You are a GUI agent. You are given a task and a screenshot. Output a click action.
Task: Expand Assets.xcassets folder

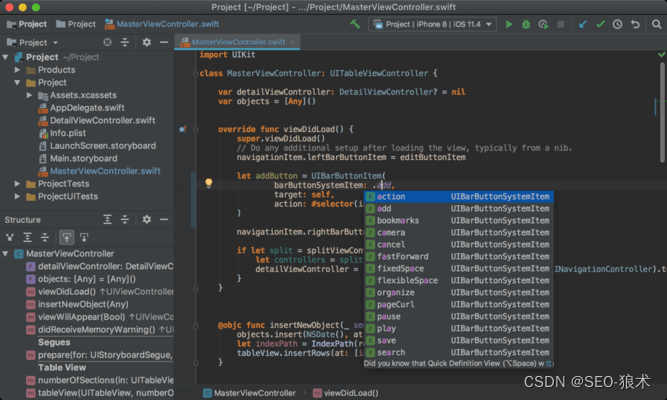[29, 95]
